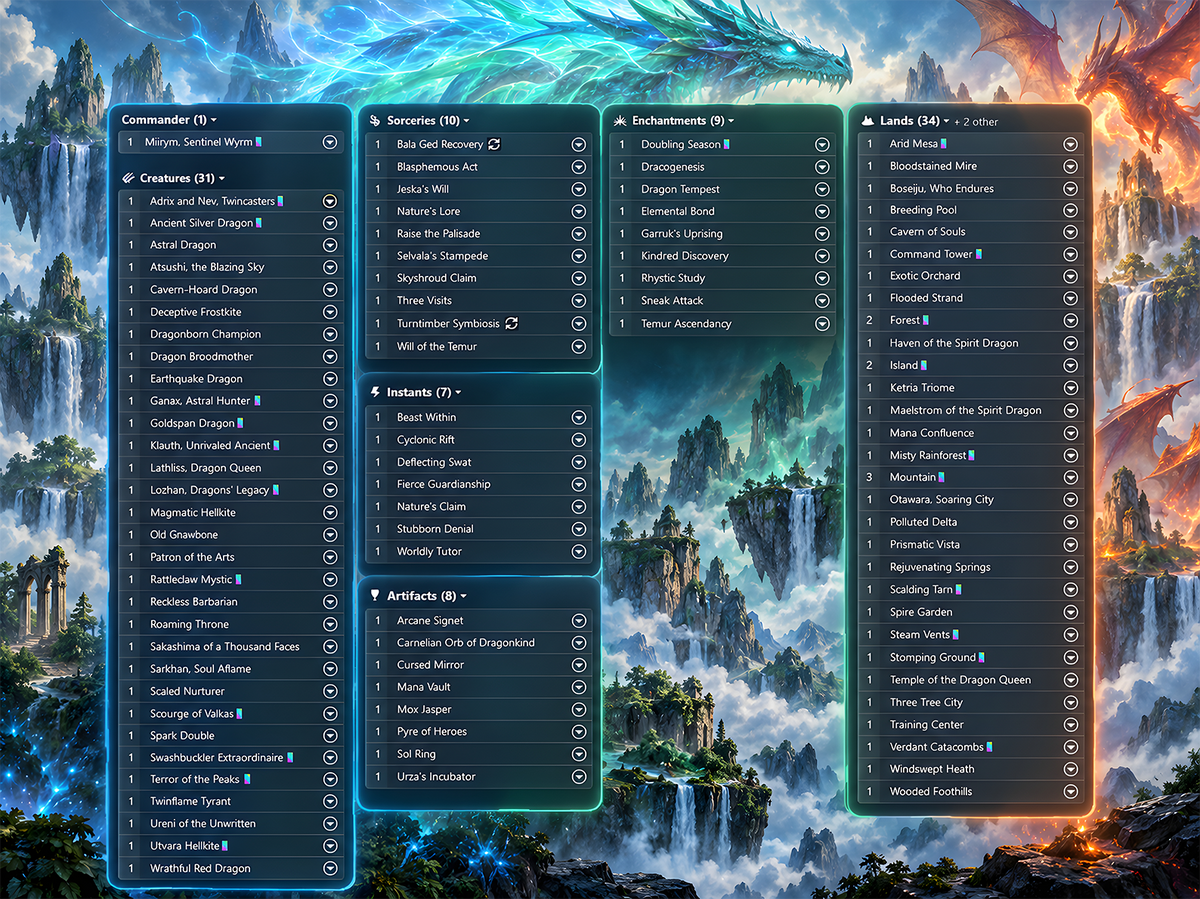This screenshot has height=899, width=1200.
Task: Select the Pyre of Heroes row
Action: point(479,732)
